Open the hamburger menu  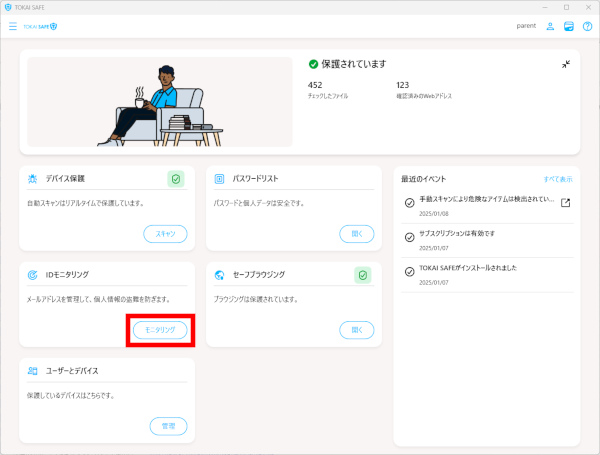[x=13, y=26]
